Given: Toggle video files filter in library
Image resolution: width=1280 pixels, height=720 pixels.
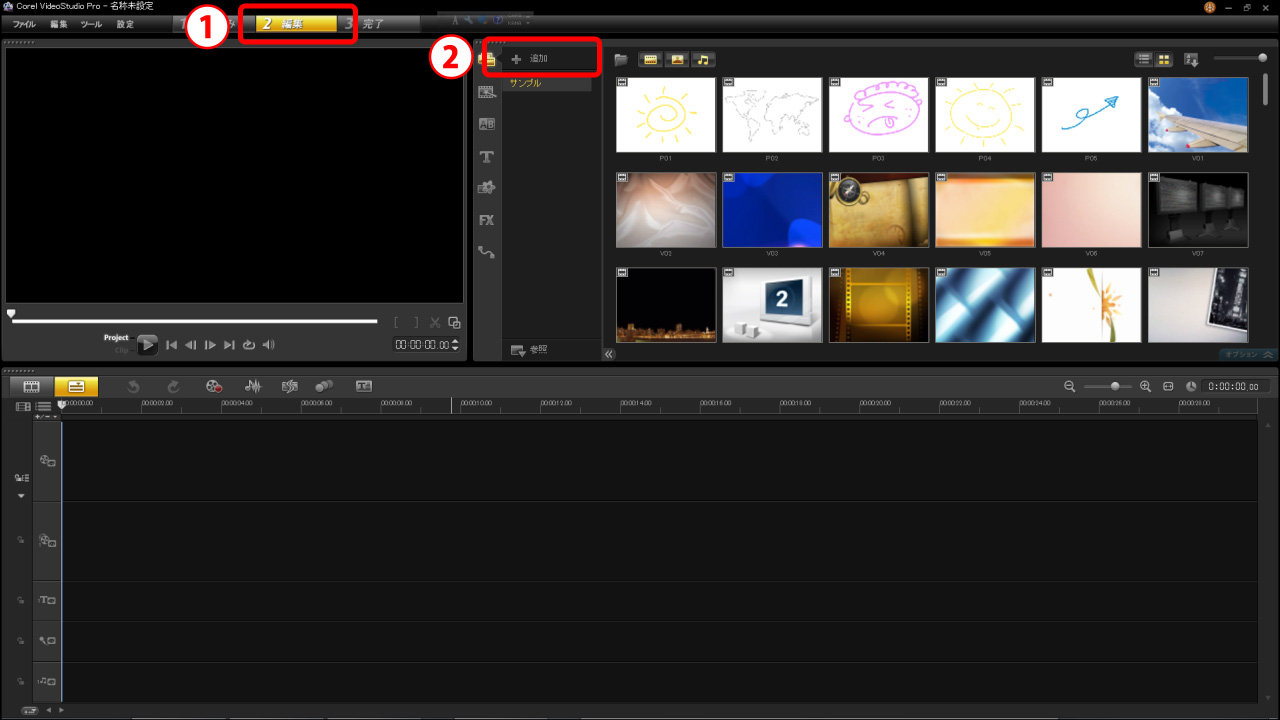Looking at the screenshot, I should pyautogui.click(x=650, y=60).
